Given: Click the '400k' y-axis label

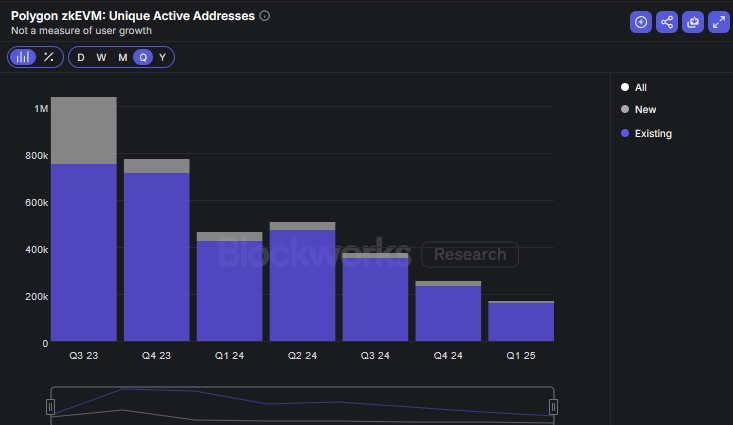Looking at the screenshot, I should click(36, 250).
